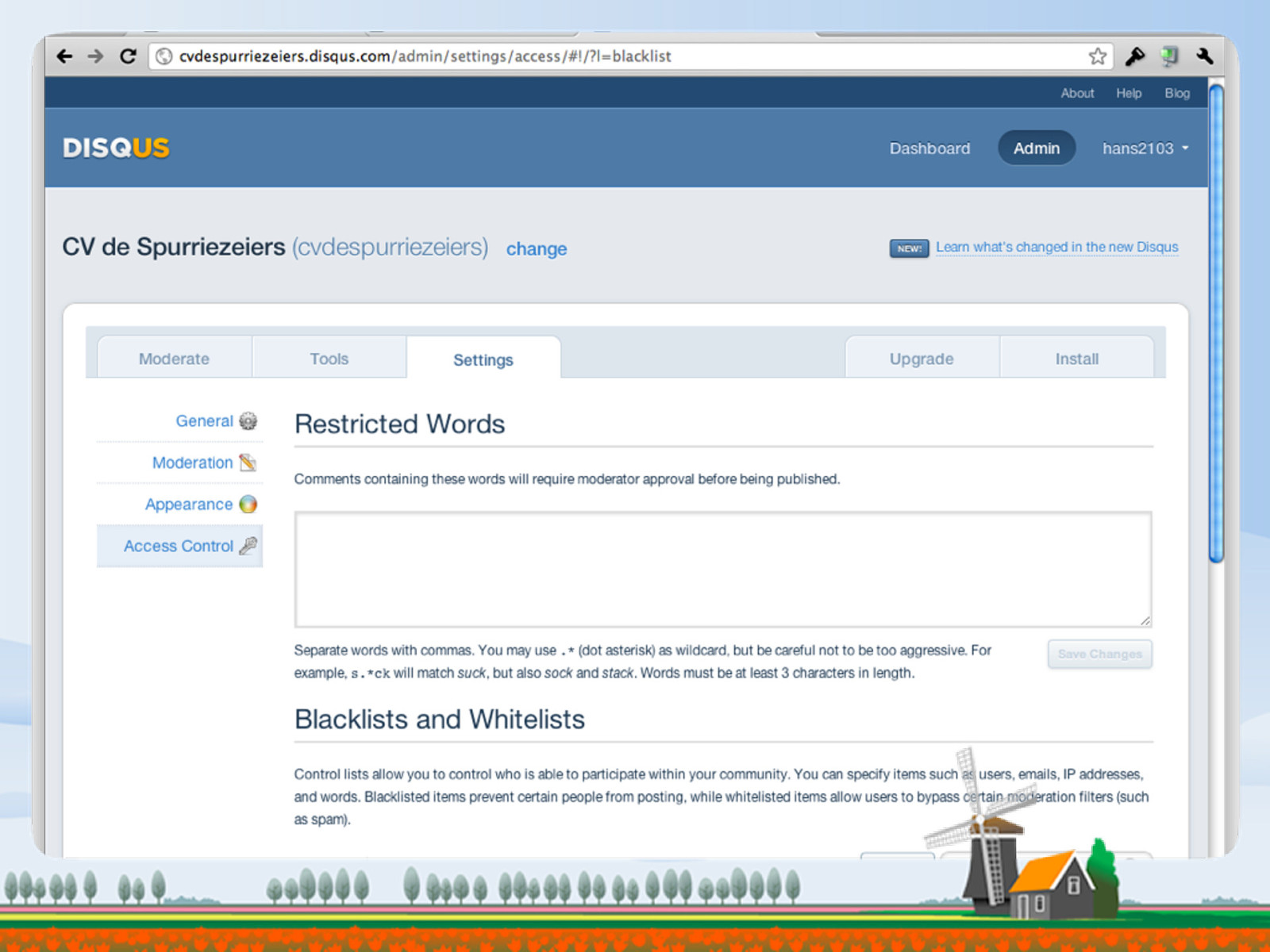Select the gear icon next to General

pyautogui.click(x=248, y=421)
